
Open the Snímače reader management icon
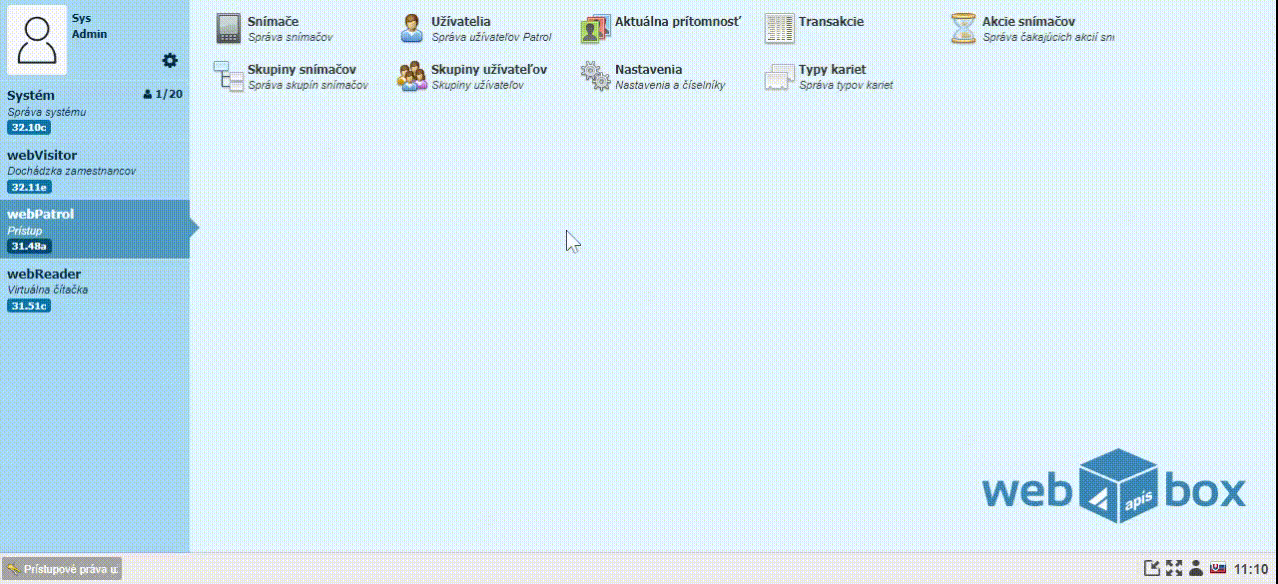click(230, 29)
